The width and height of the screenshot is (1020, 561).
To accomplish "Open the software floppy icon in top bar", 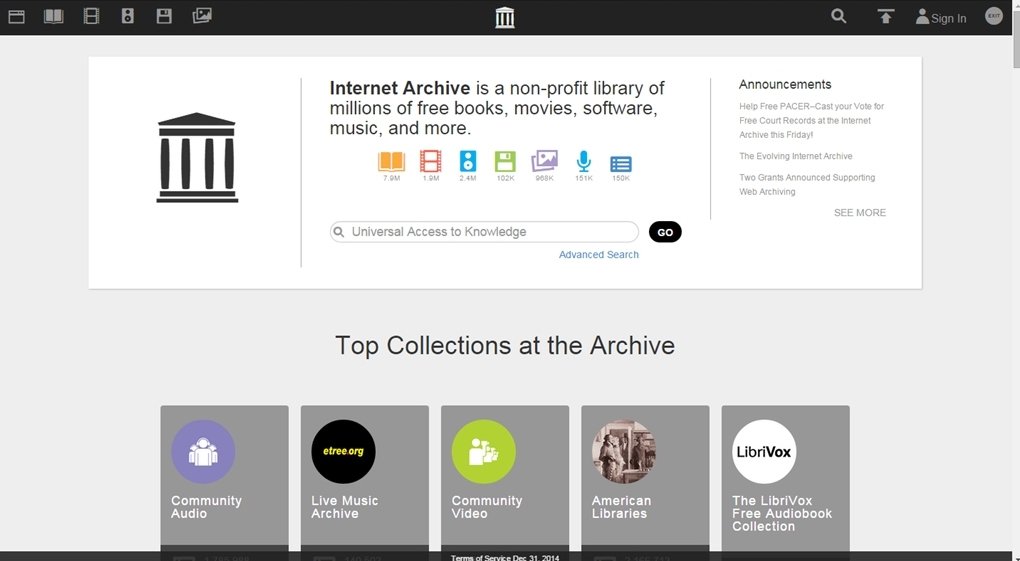I will [164, 16].
